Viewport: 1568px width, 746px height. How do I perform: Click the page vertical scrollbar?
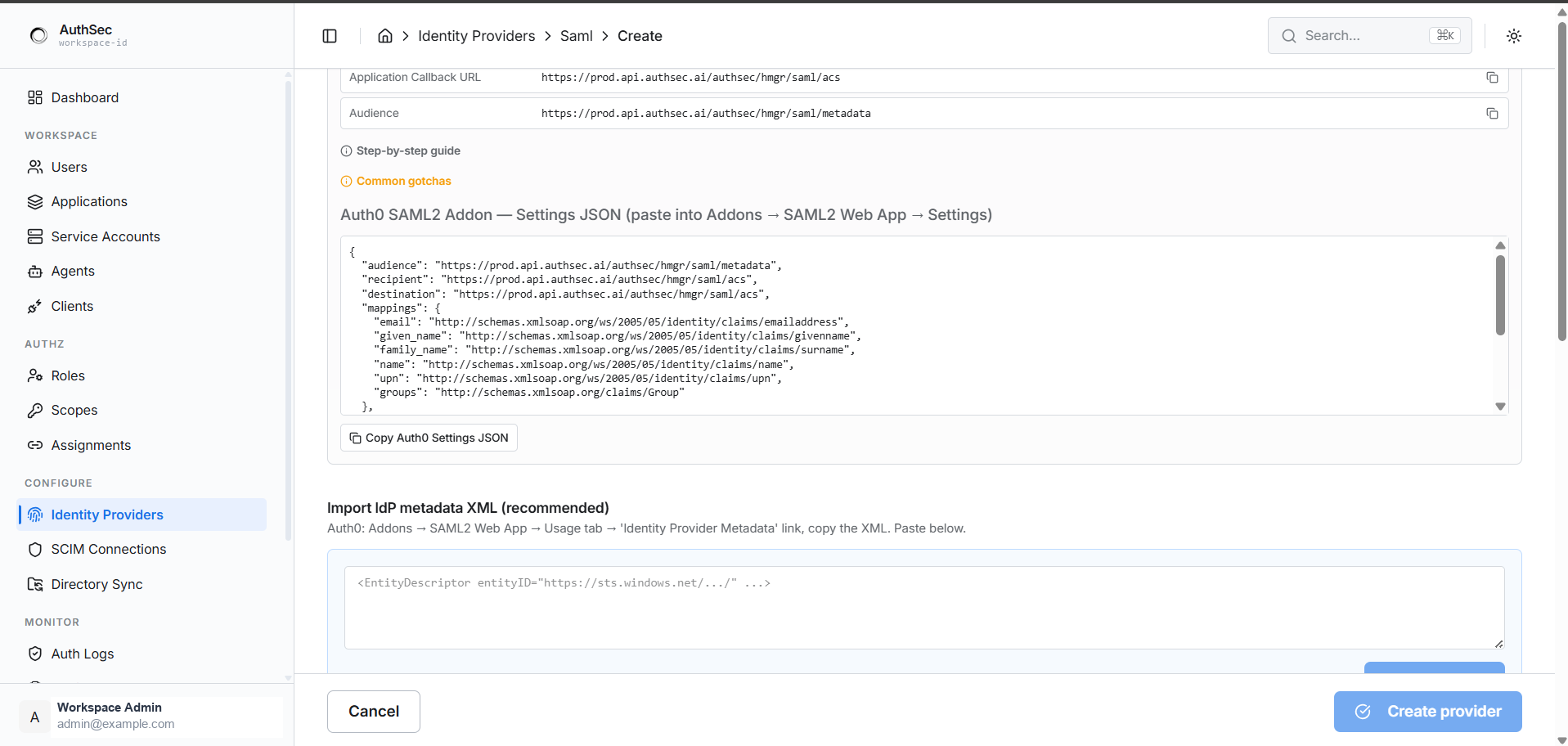[x=1561, y=180]
